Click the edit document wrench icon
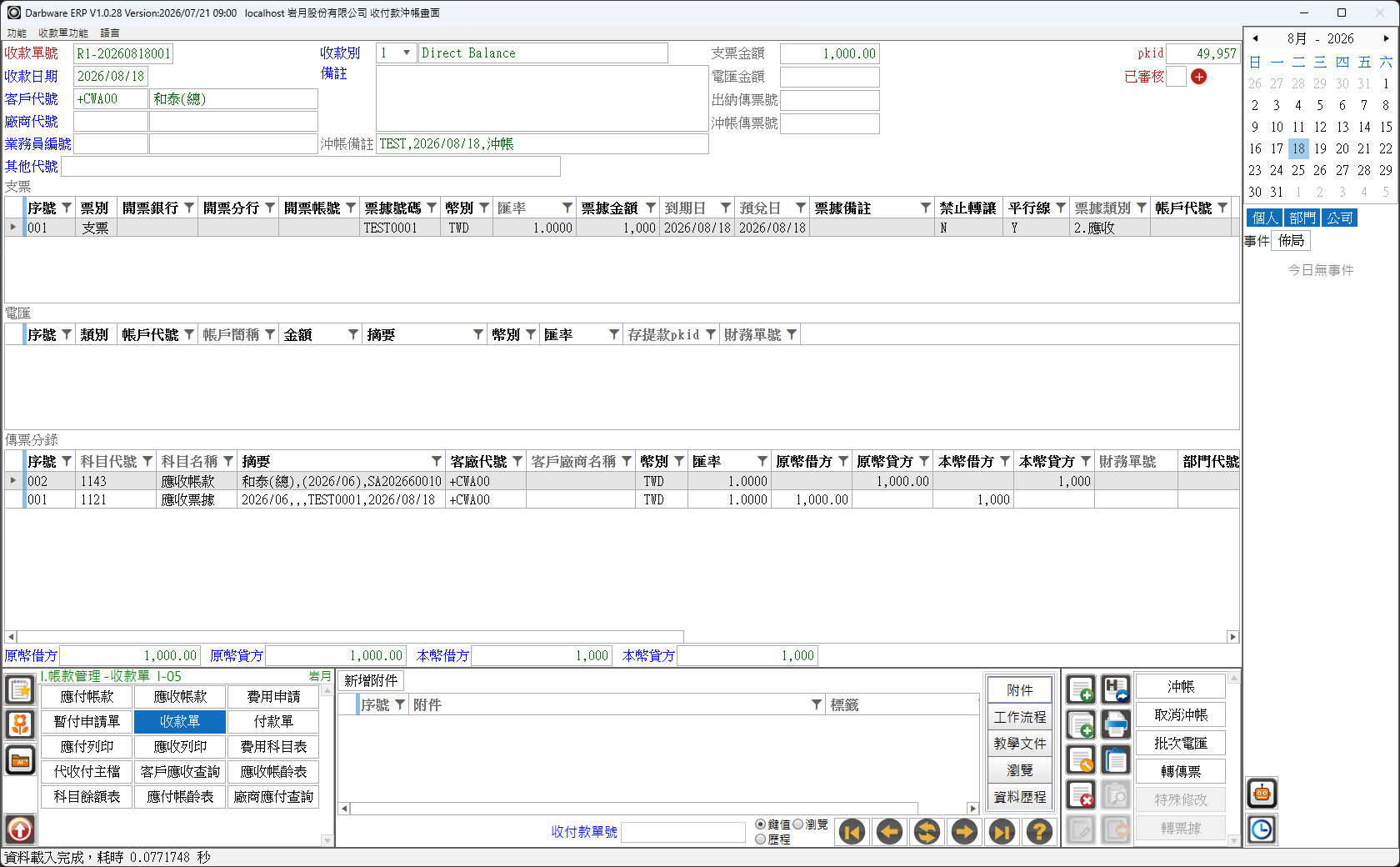1400x867 pixels. (x=1081, y=760)
